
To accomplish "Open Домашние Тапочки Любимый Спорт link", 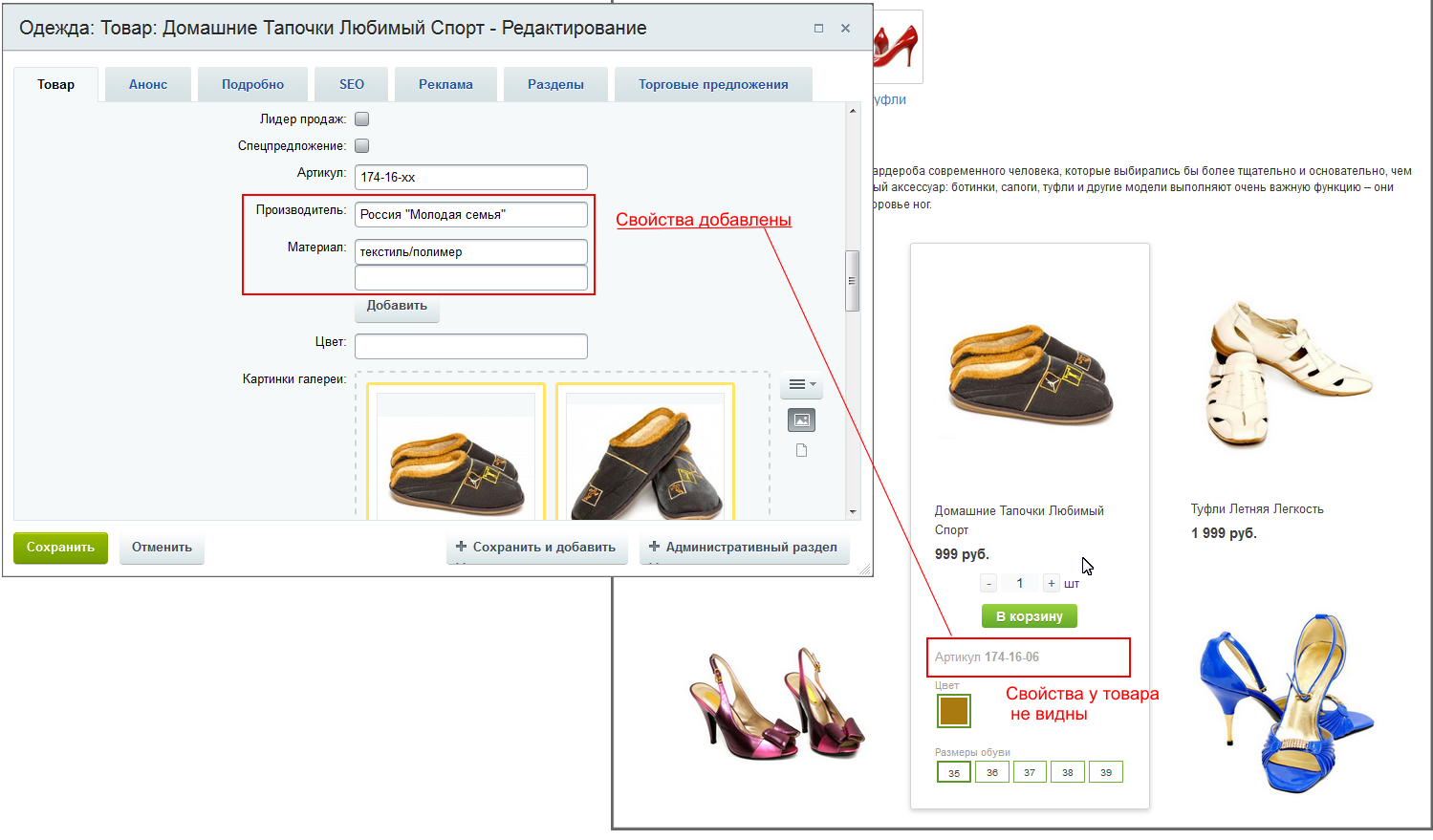I will [x=1019, y=520].
